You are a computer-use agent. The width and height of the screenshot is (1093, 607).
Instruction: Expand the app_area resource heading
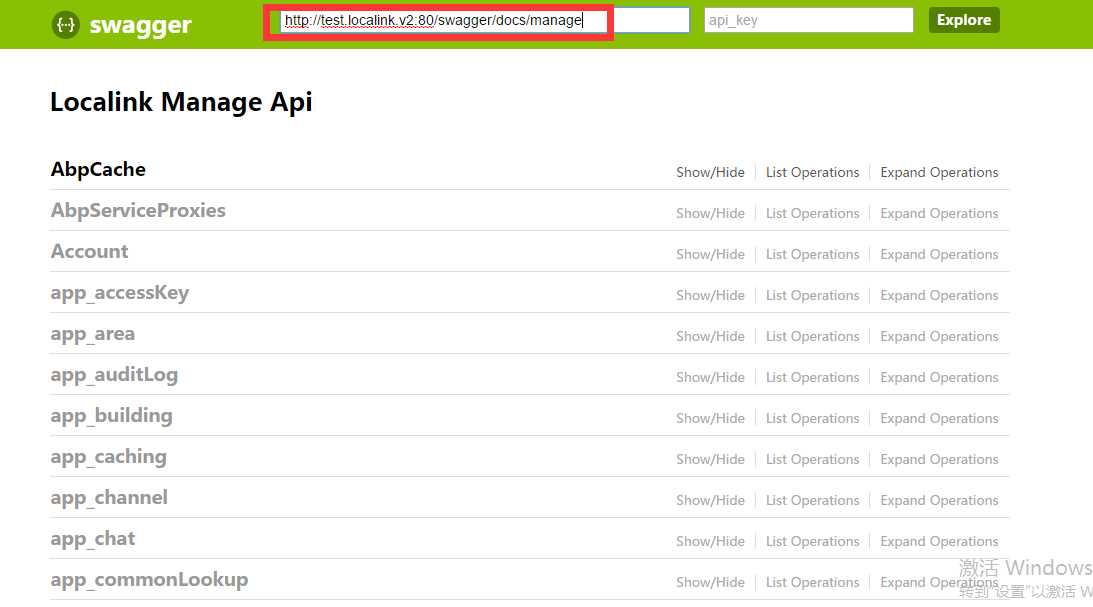[x=93, y=335]
